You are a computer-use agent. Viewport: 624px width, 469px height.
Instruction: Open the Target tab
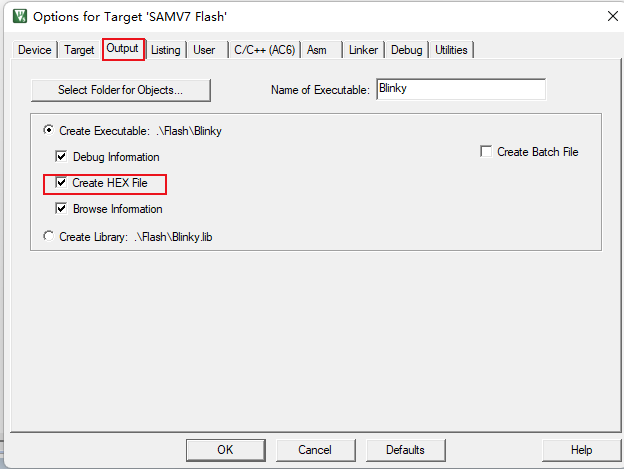pyautogui.click(x=79, y=50)
